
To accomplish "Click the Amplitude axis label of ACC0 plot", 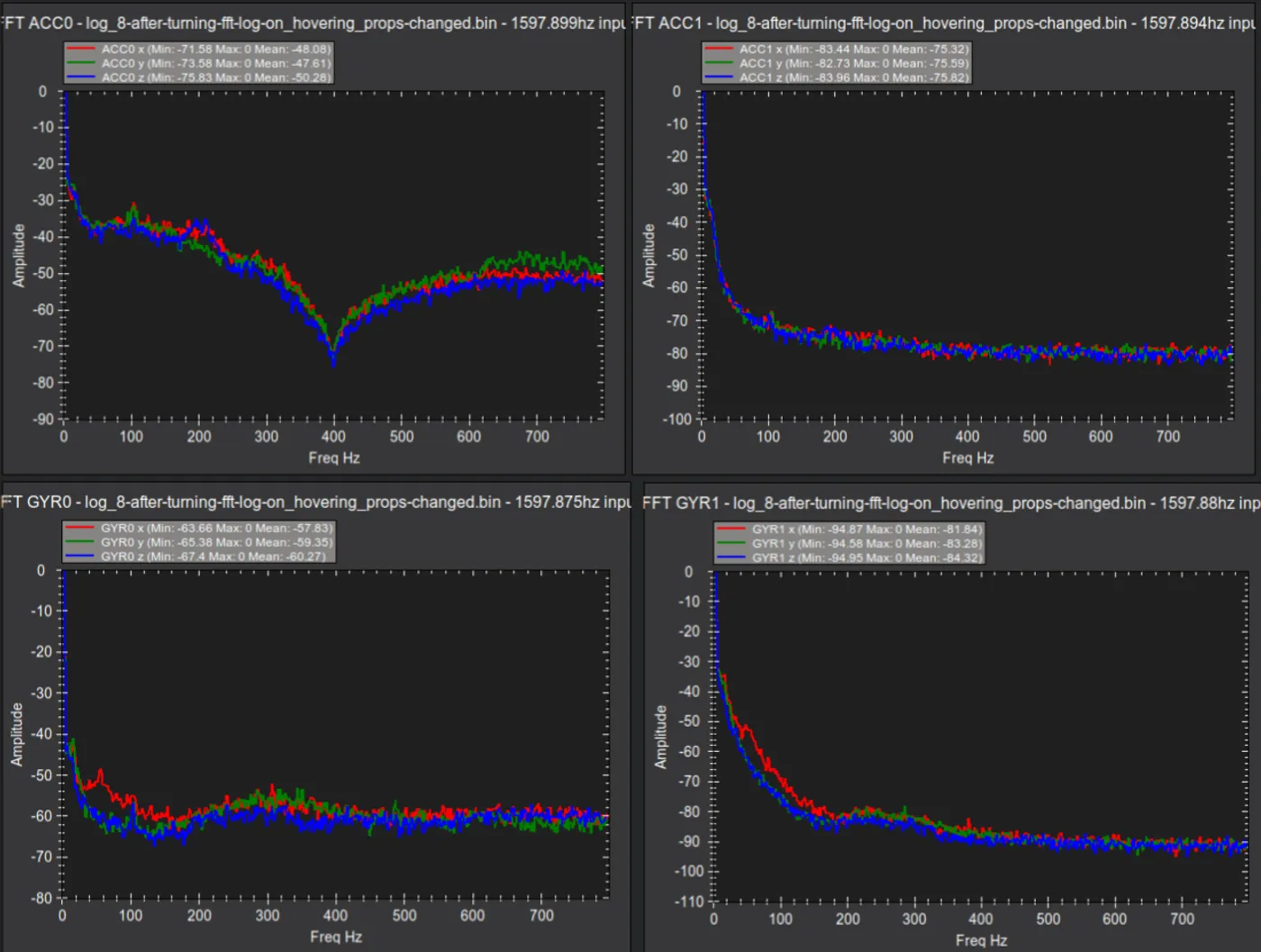I will tap(19, 256).
